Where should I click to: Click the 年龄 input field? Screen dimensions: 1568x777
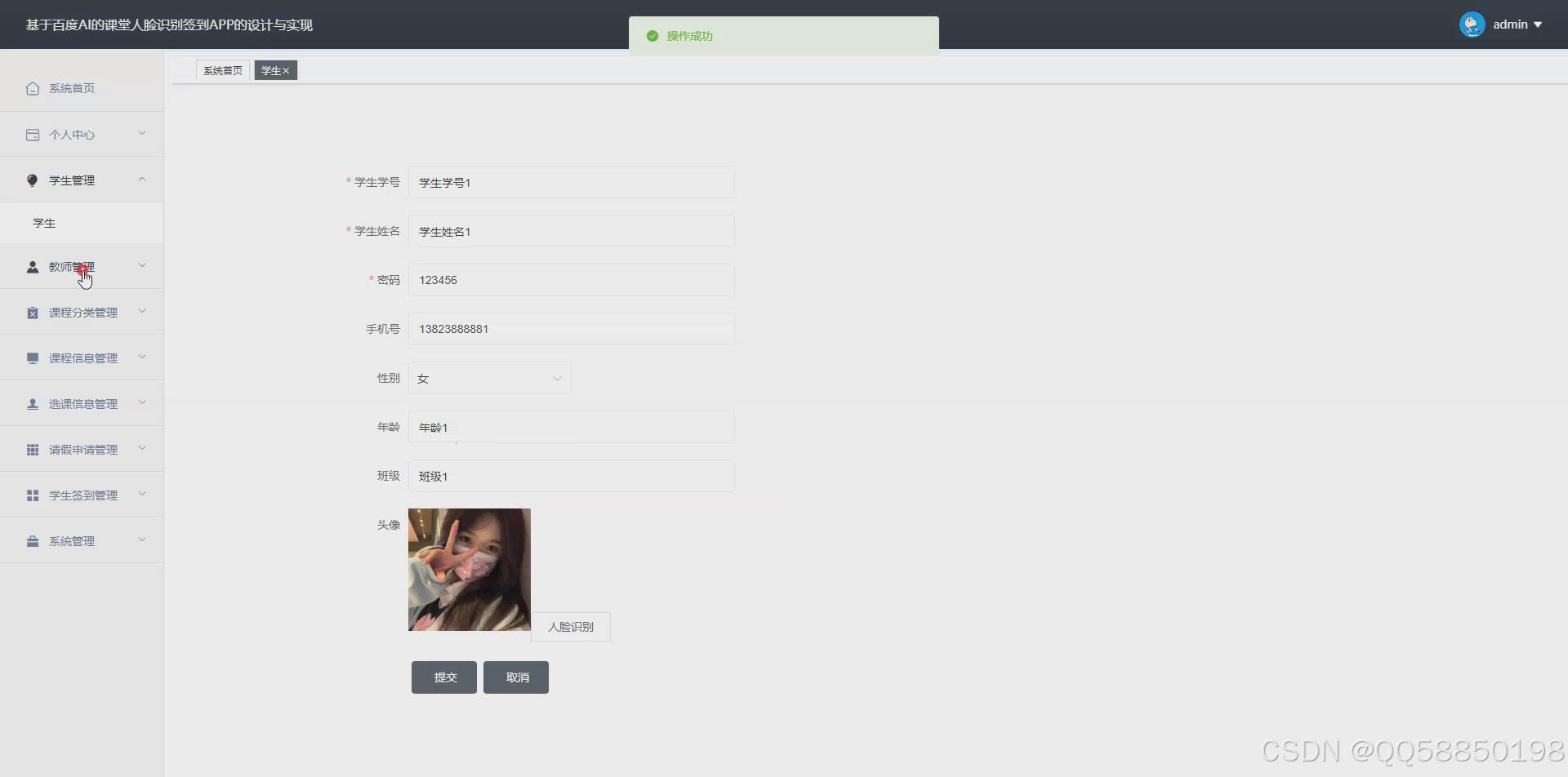point(571,427)
